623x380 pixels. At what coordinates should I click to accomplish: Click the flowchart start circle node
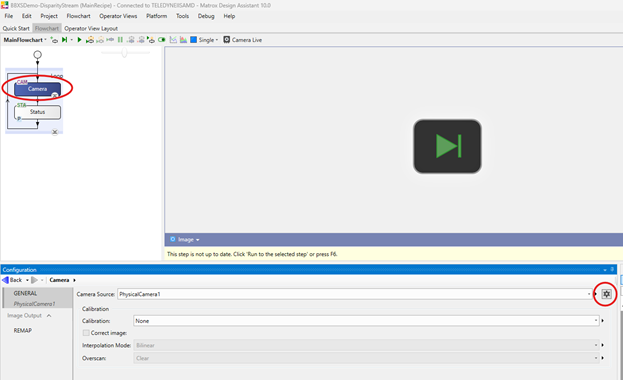tap(37, 54)
